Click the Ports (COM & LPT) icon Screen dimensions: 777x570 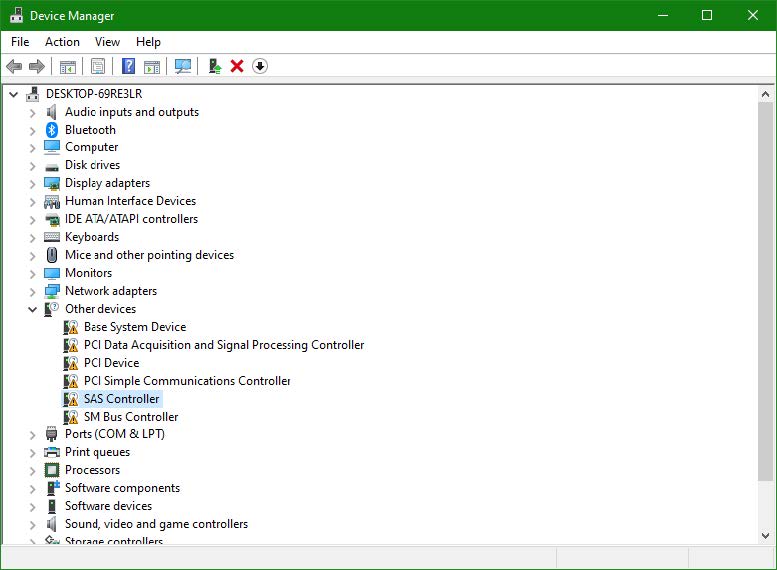pyautogui.click(x=52, y=434)
